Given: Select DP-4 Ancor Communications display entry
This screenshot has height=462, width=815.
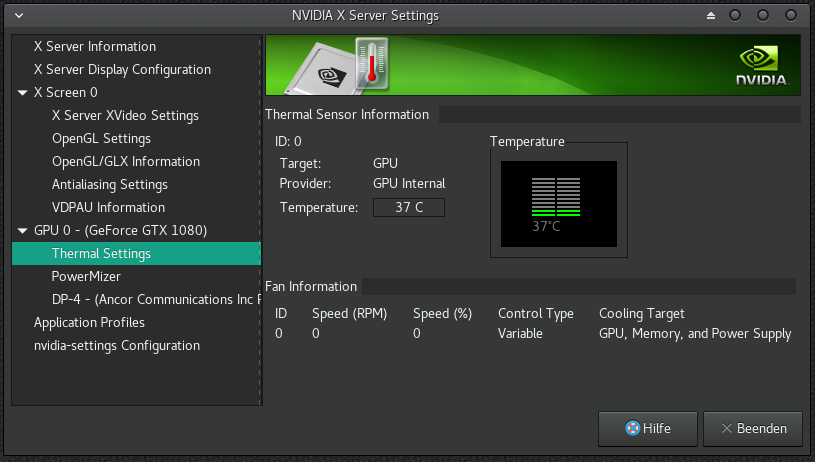Looking at the screenshot, I should (x=155, y=299).
